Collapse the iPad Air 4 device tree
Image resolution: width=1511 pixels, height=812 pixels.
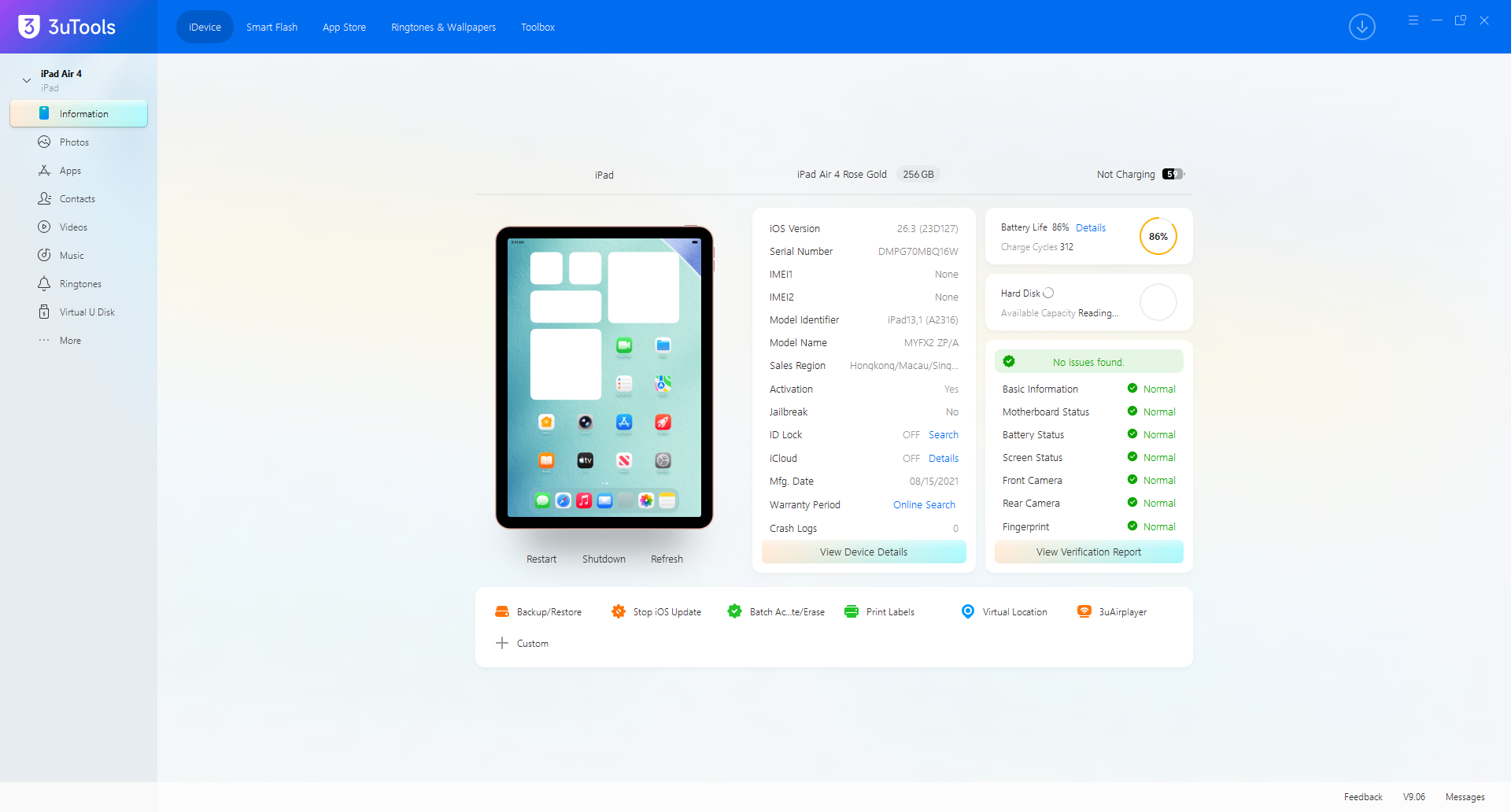point(27,80)
